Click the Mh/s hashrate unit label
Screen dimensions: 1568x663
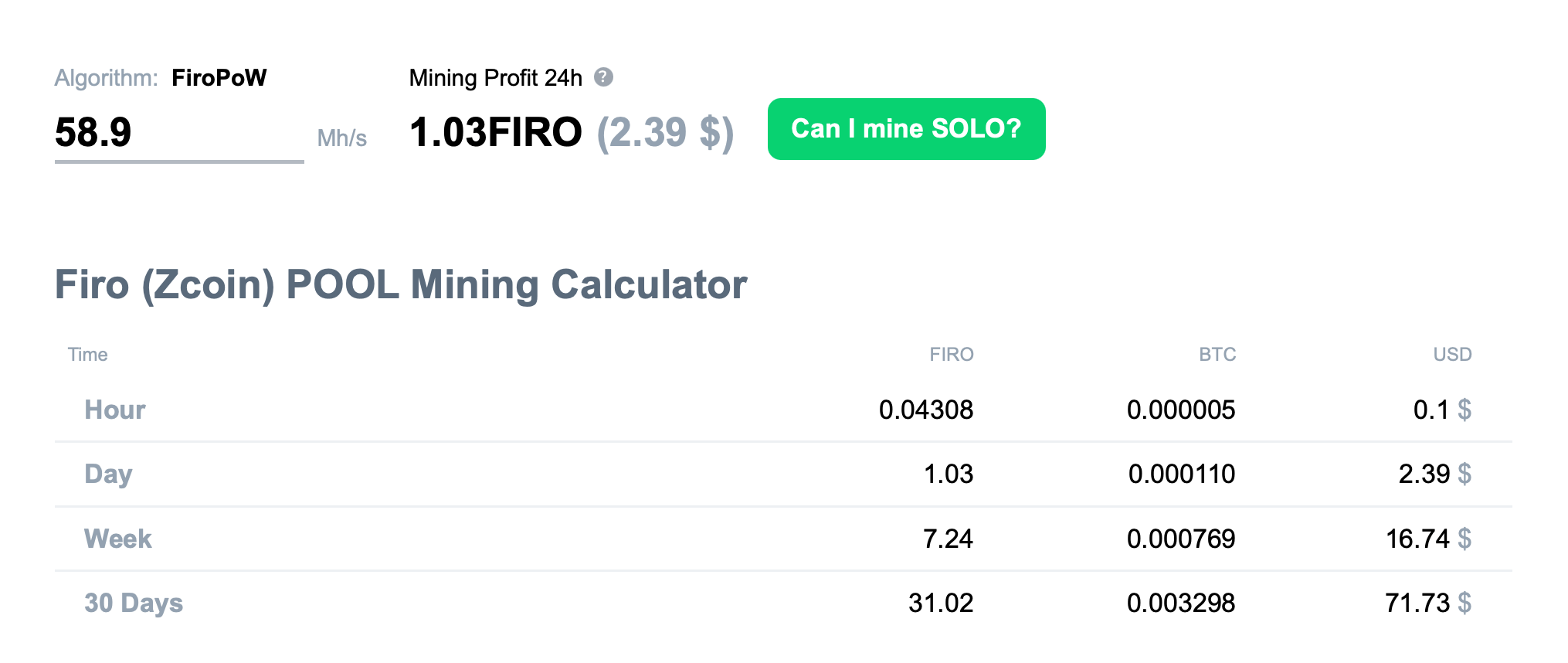[341, 138]
